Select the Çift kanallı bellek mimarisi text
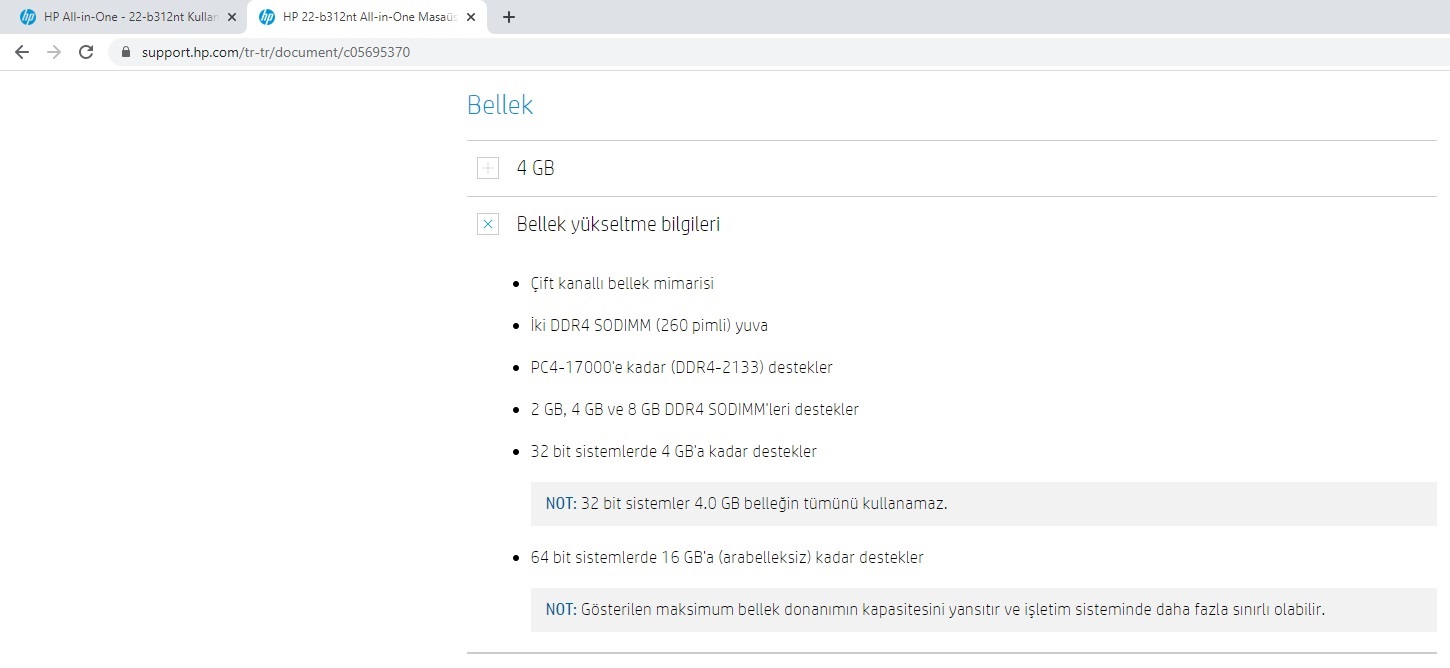The image size is (1450, 668). click(622, 283)
